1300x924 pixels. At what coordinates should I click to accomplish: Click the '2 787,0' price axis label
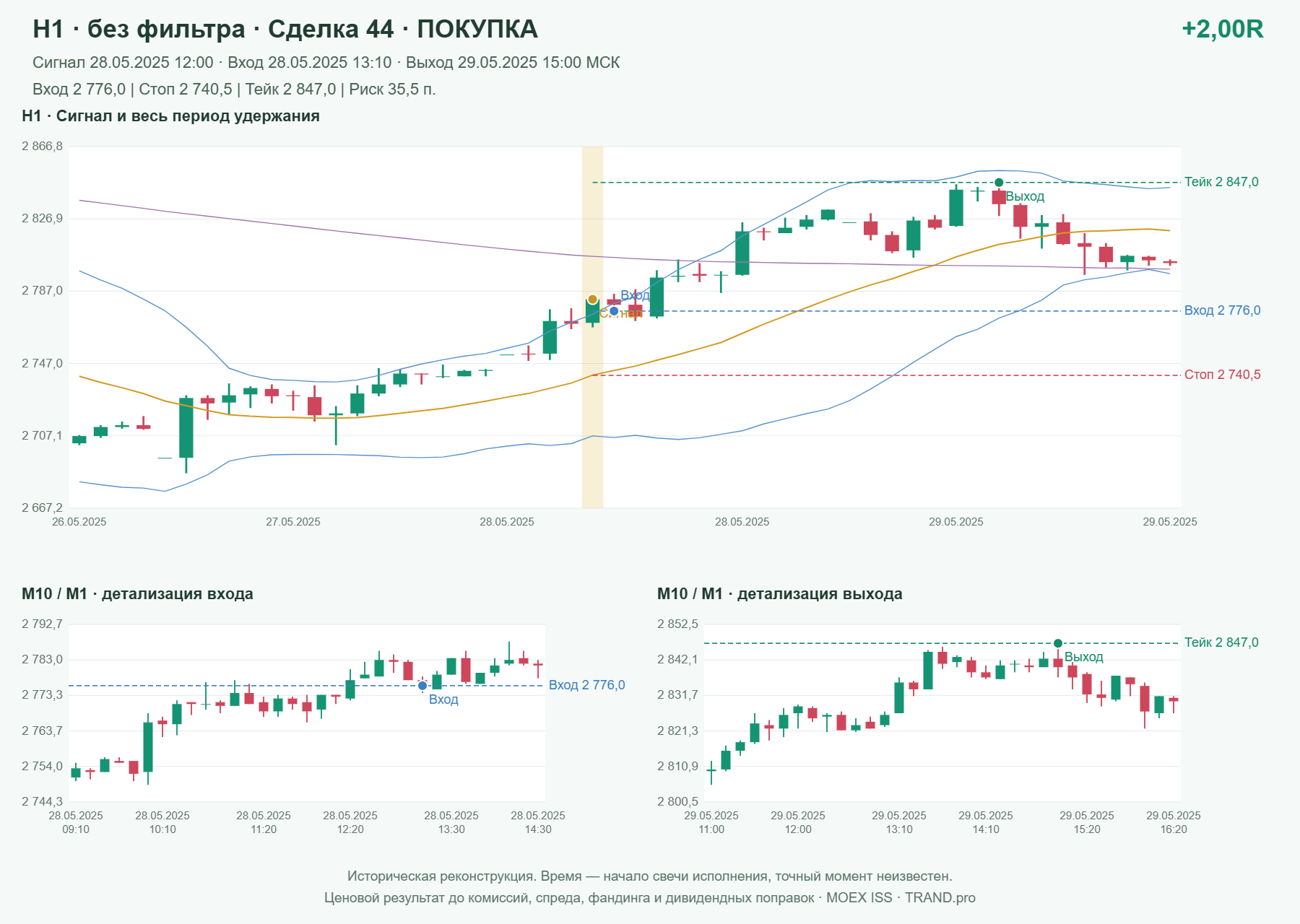42,291
